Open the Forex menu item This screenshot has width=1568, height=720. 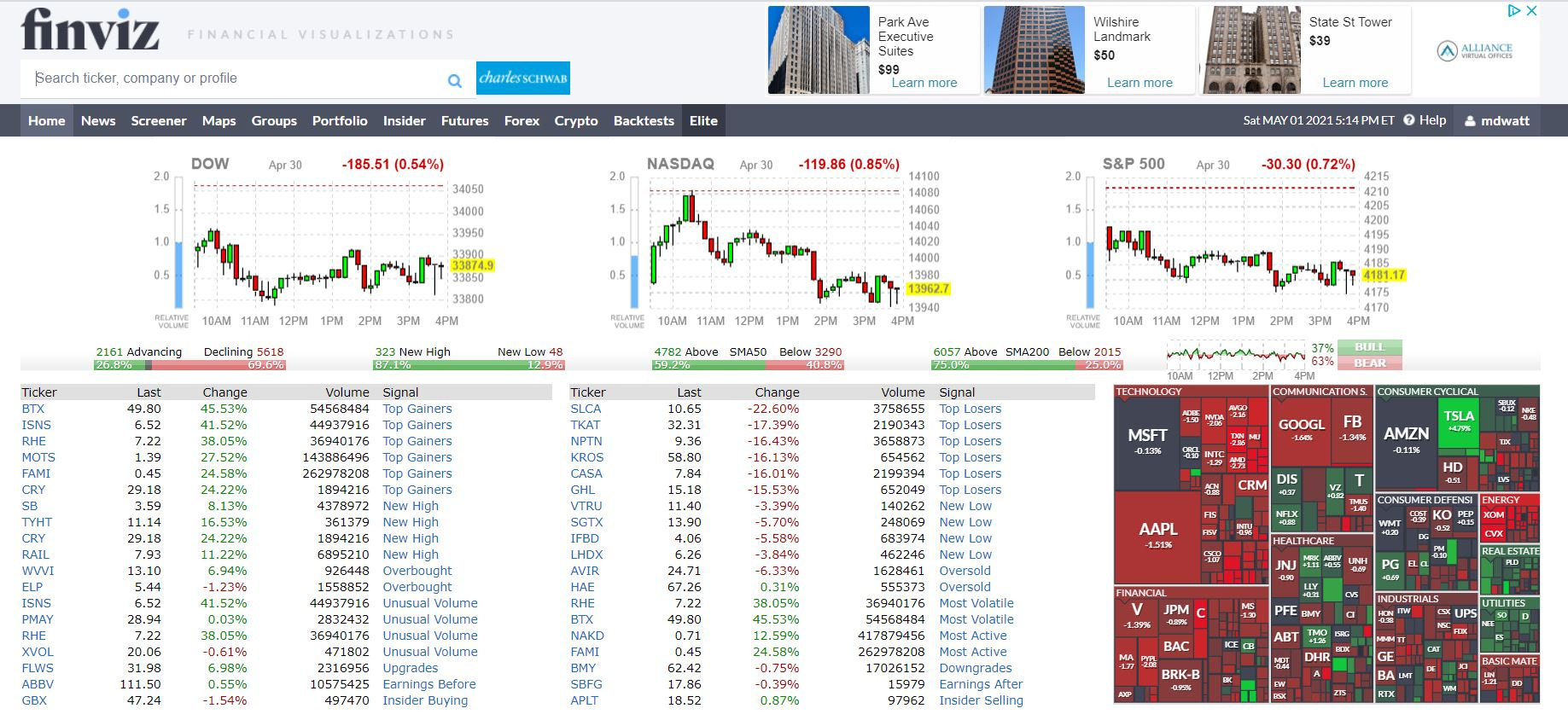pyautogui.click(x=522, y=120)
